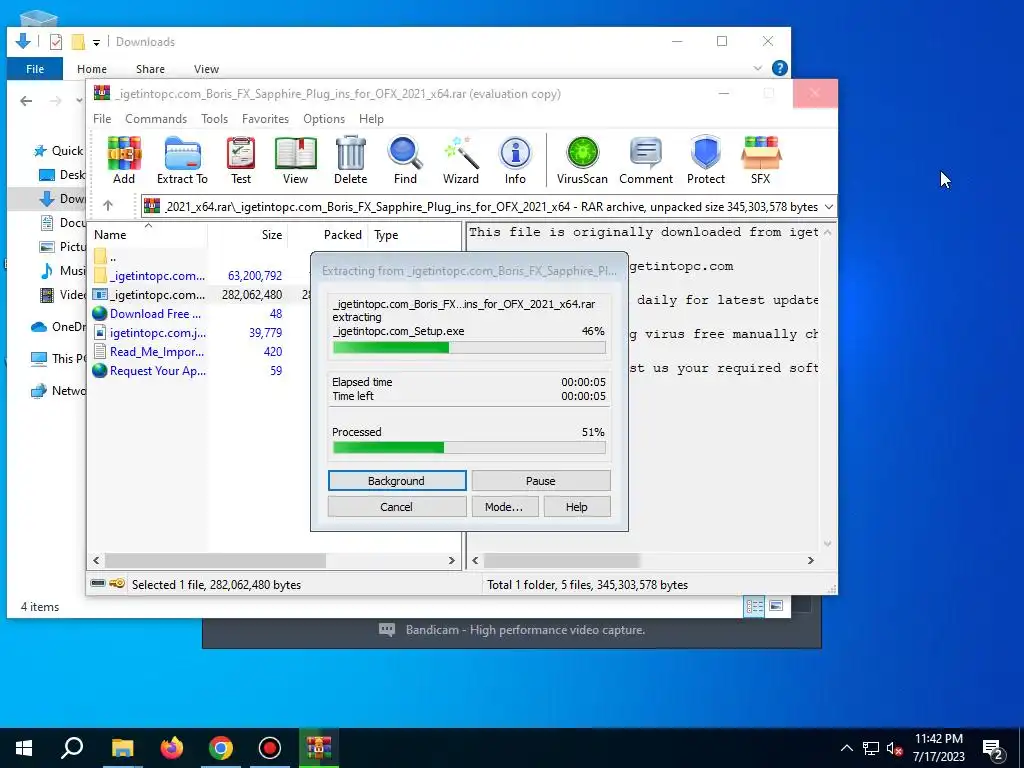
Task: Pause the extraction
Action: [541, 481]
